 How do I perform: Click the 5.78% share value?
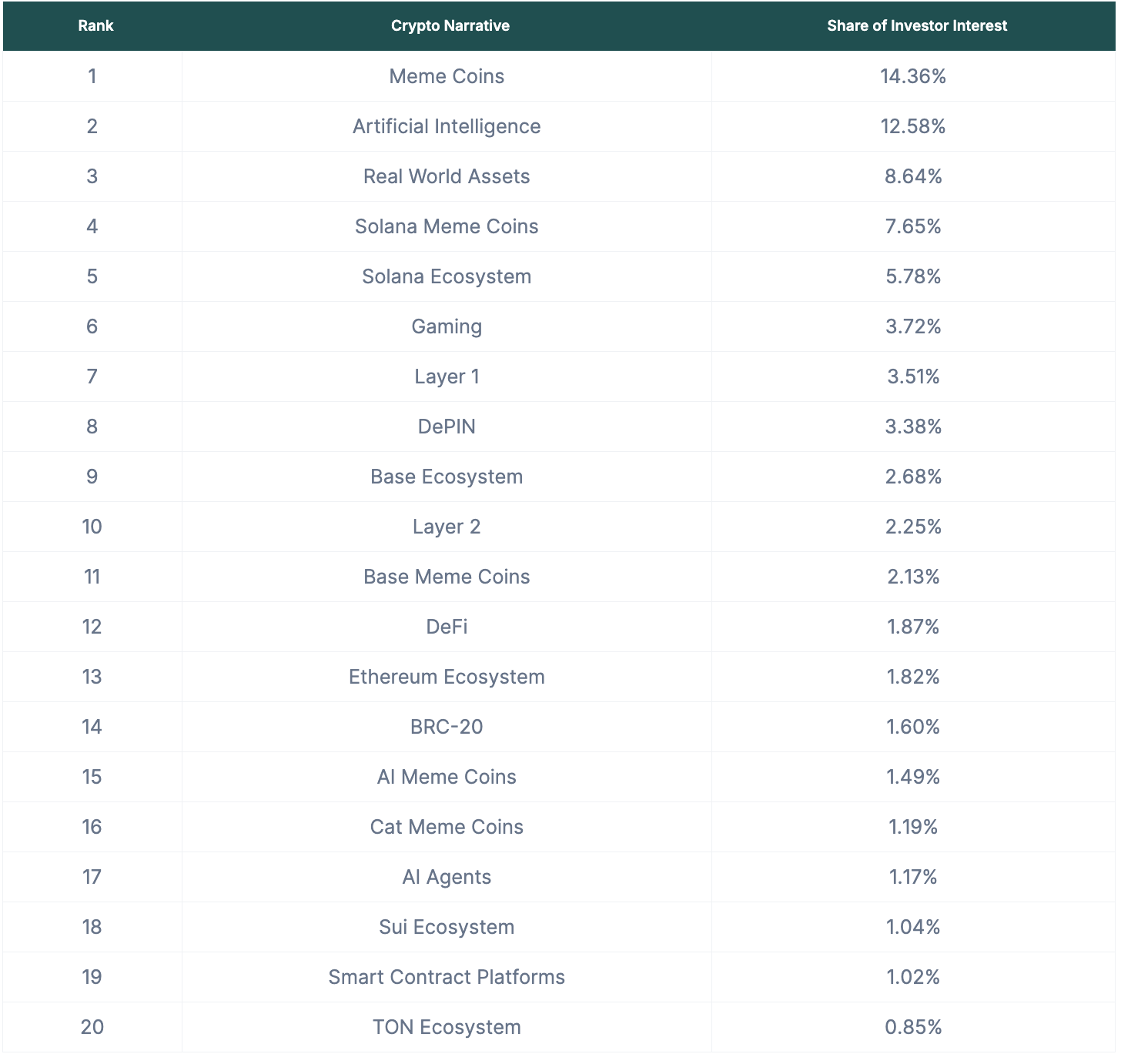[x=913, y=276]
